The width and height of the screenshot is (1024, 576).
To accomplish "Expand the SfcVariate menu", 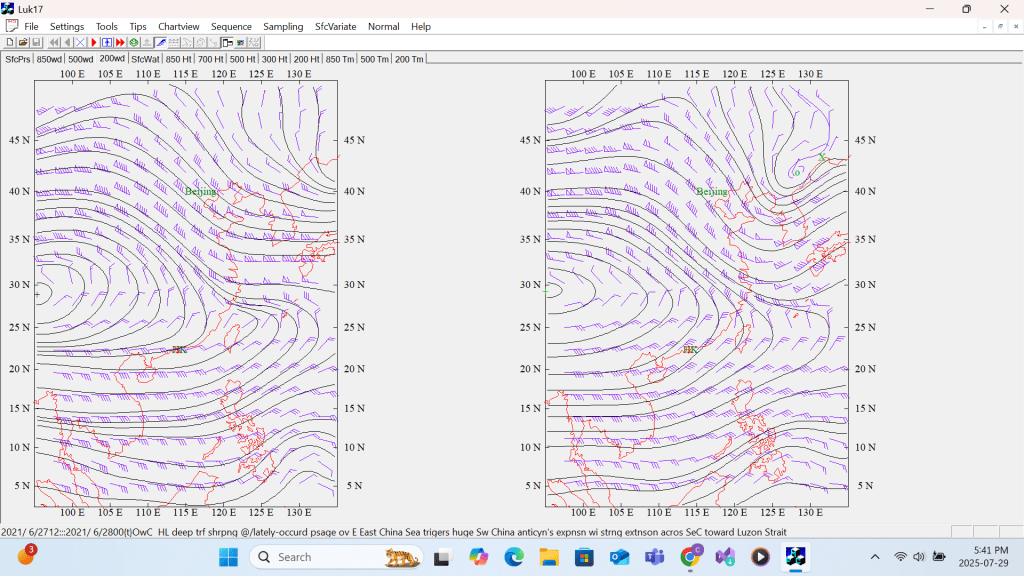I will (x=335, y=26).
